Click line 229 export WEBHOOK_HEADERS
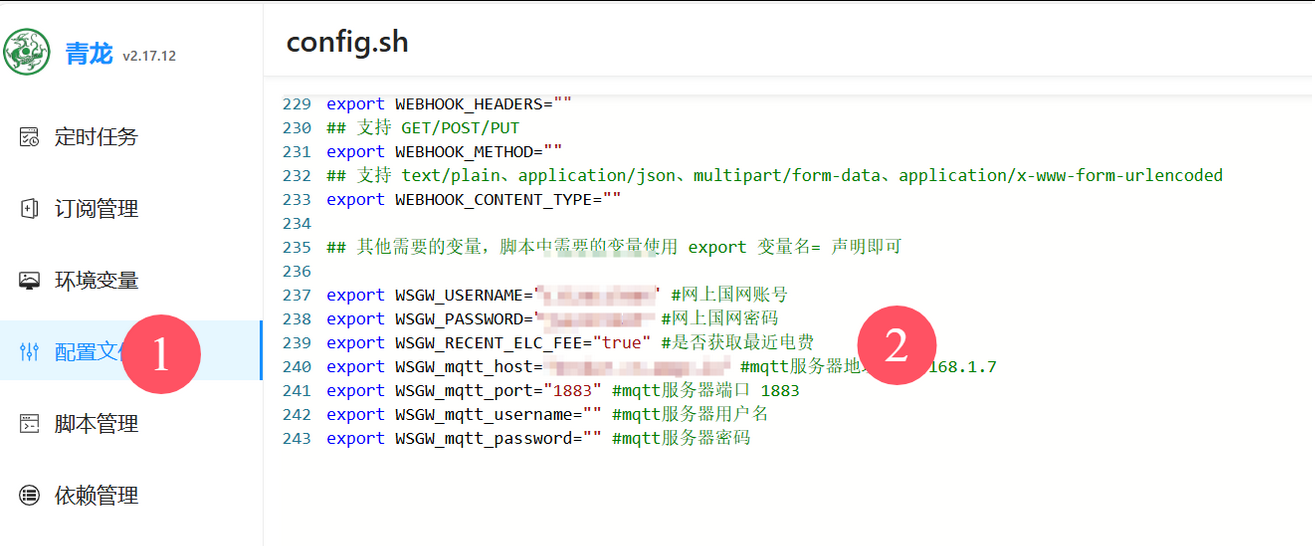 [448, 104]
